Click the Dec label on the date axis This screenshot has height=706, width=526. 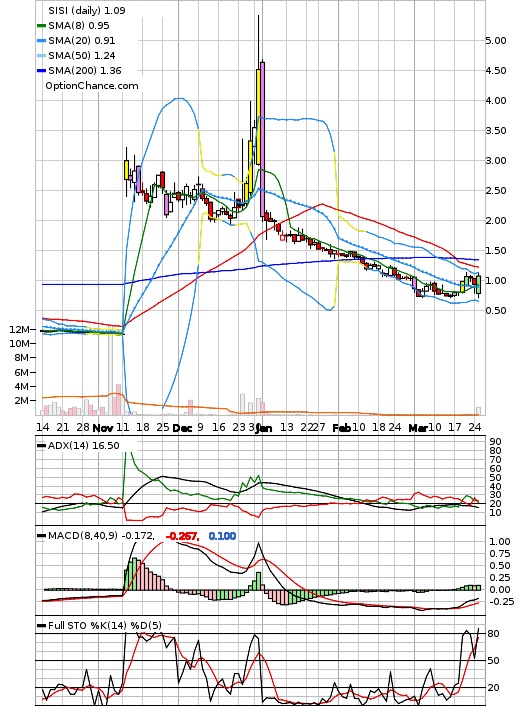[182, 428]
